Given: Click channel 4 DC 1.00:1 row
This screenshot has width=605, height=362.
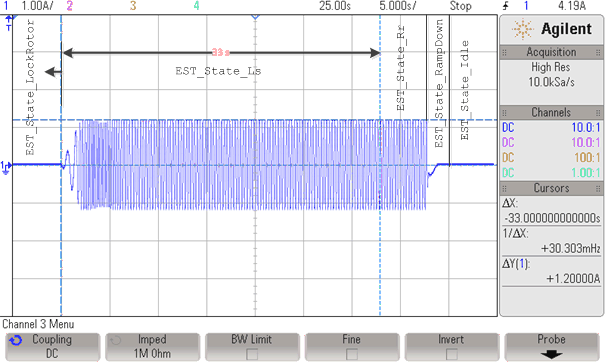Looking at the screenshot, I should pos(551,173).
